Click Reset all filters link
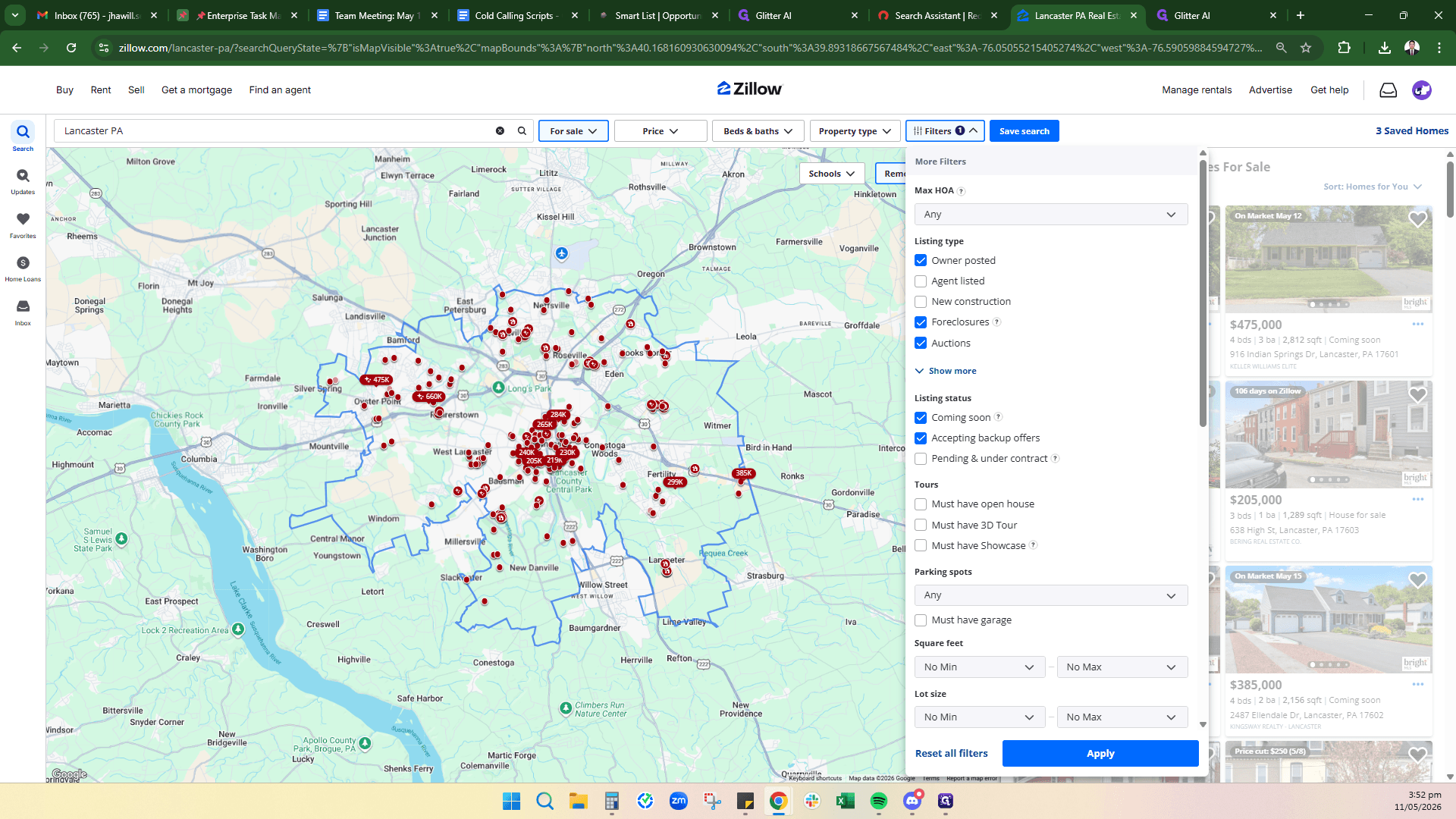Screen dimensions: 1456x819 pos(951,754)
